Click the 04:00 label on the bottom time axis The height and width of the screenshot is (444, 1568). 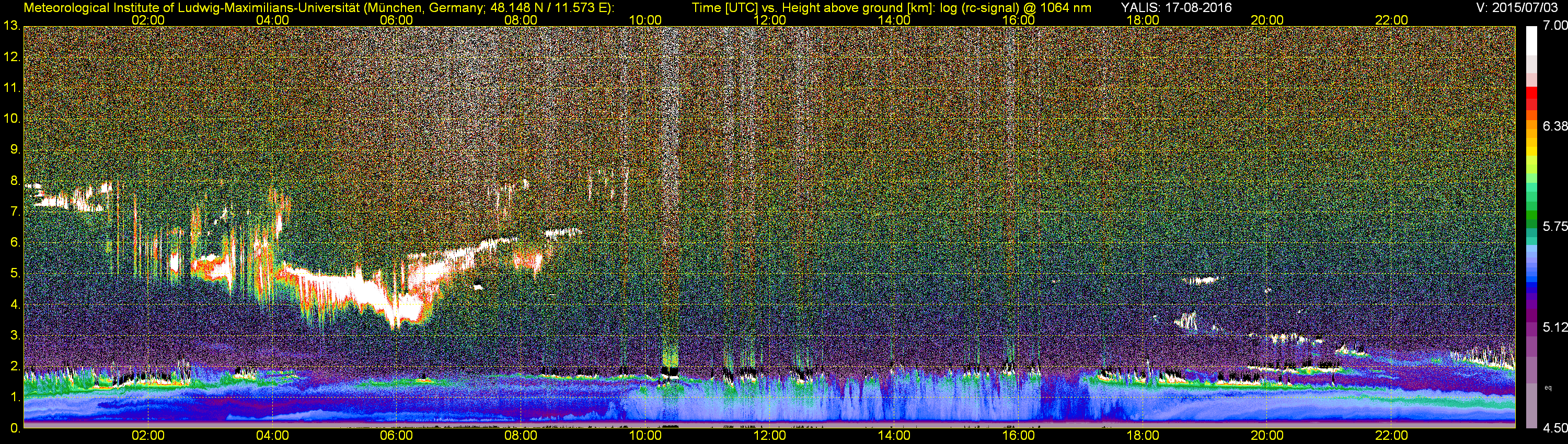[x=272, y=436]
